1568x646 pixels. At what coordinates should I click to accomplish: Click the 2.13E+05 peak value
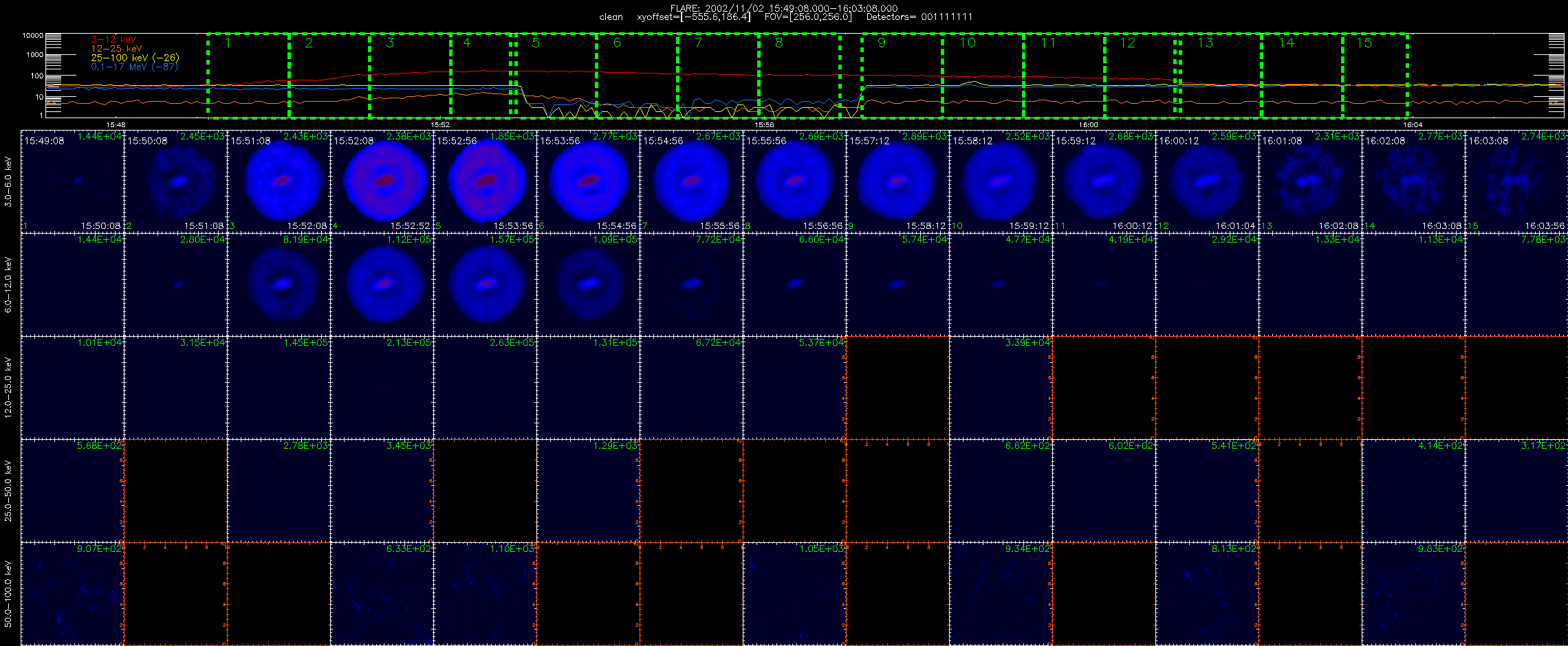[409, 343]
